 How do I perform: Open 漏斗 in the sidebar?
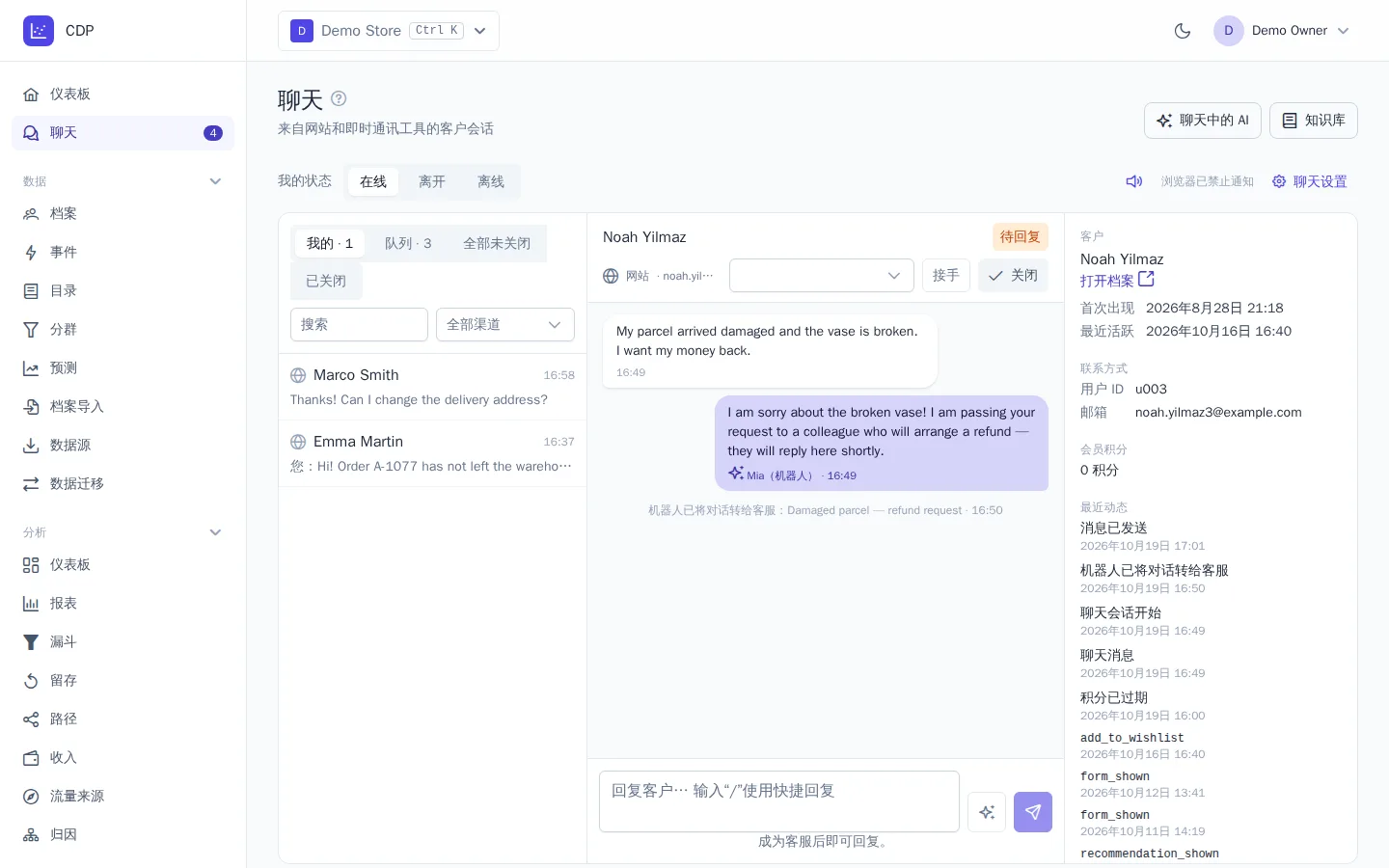coord(123,641)
